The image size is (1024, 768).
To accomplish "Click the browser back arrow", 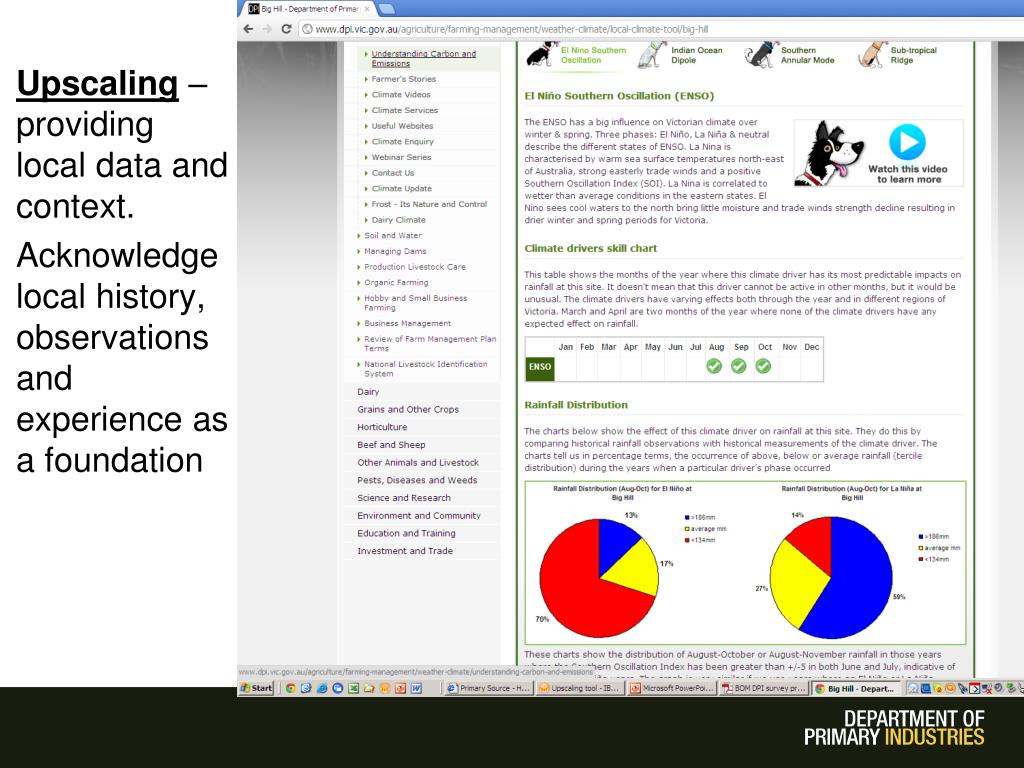I will pos(248,29).
